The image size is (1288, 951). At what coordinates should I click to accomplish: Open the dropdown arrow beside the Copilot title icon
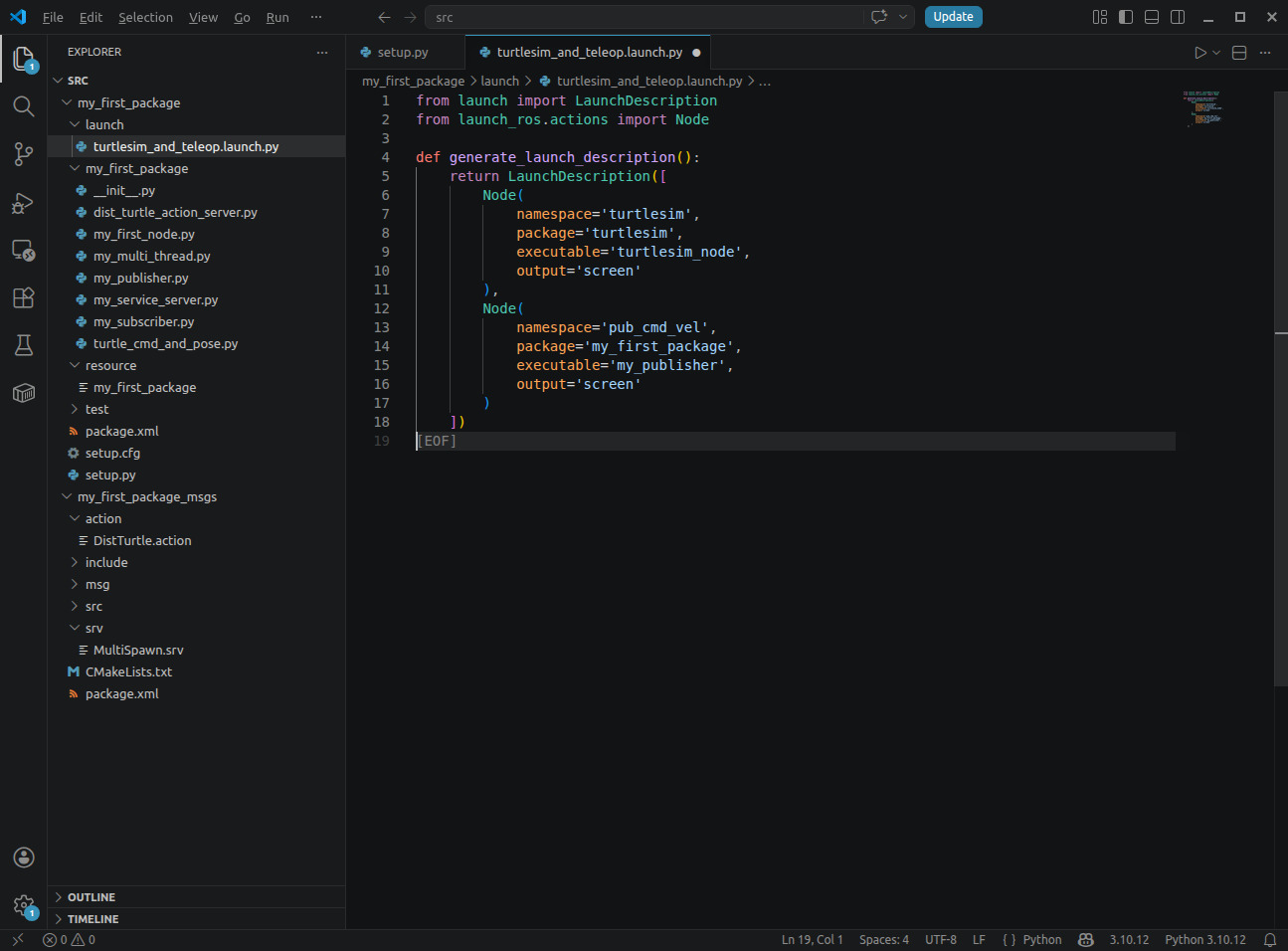pos(903,17)
